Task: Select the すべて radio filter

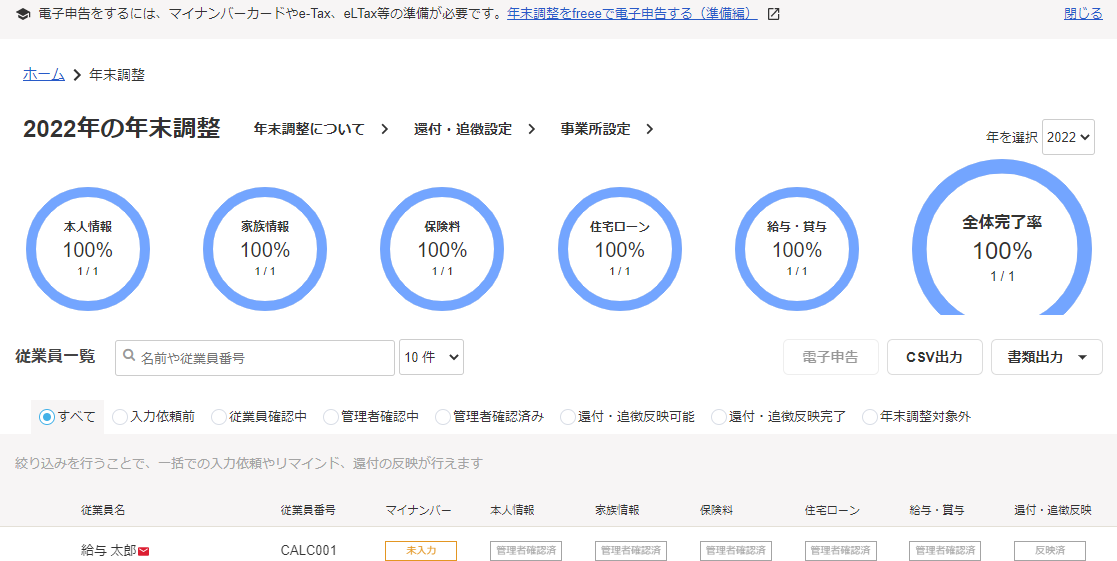Action: (46, 417)
